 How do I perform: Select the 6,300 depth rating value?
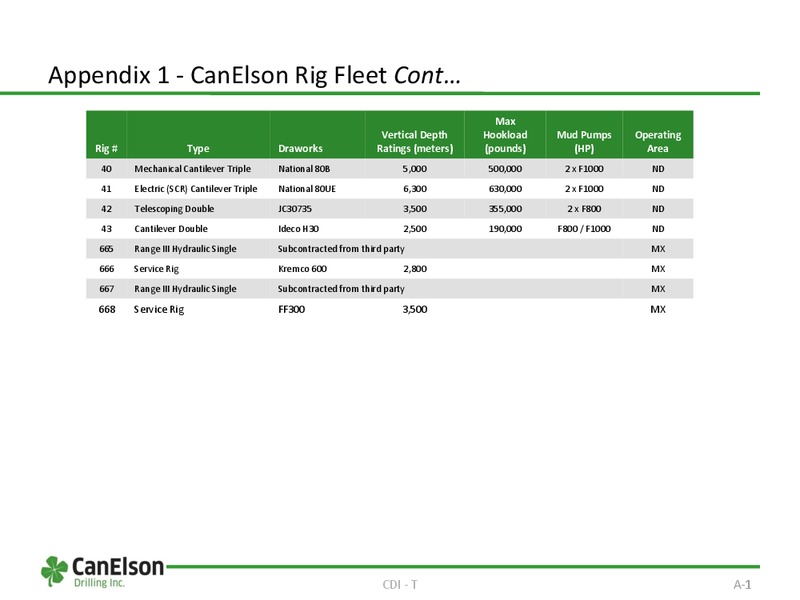pos(415,189)
